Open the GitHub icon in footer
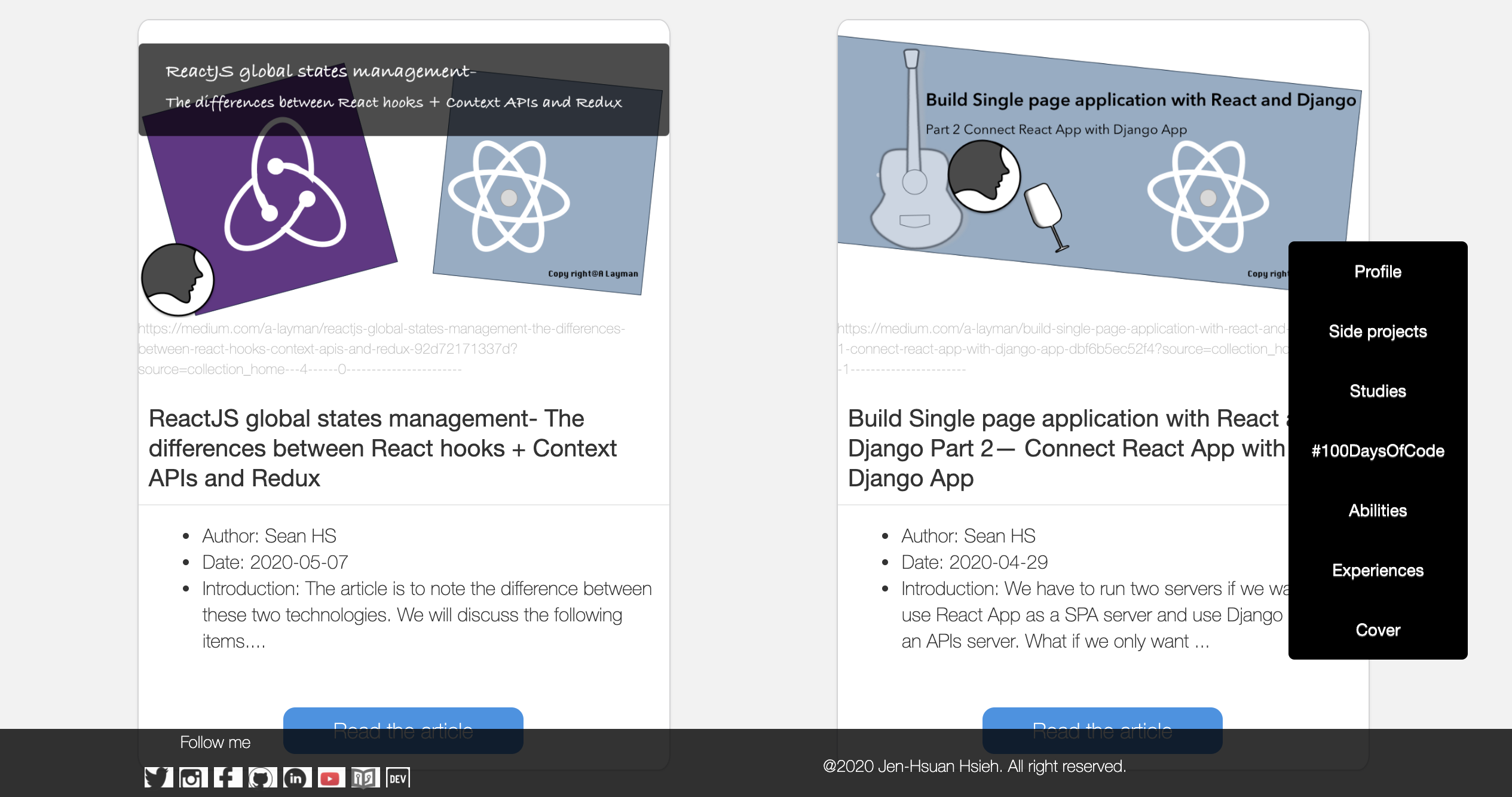This screenshot has height=797, width=1512. (x=262, y=777)
